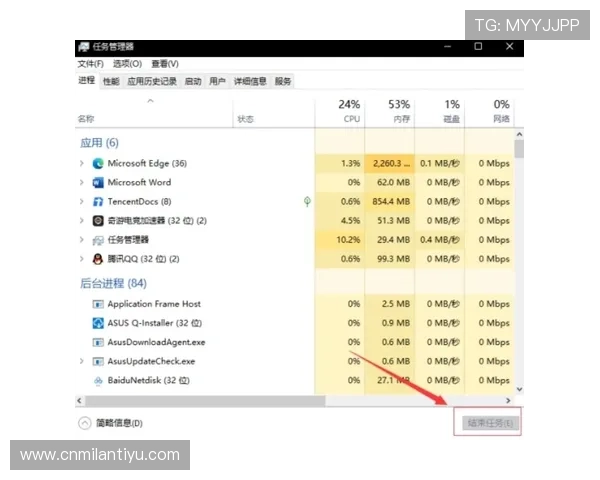Select the Microsoft Edge (36) row

pyautogui.click(x=295, y=163)
